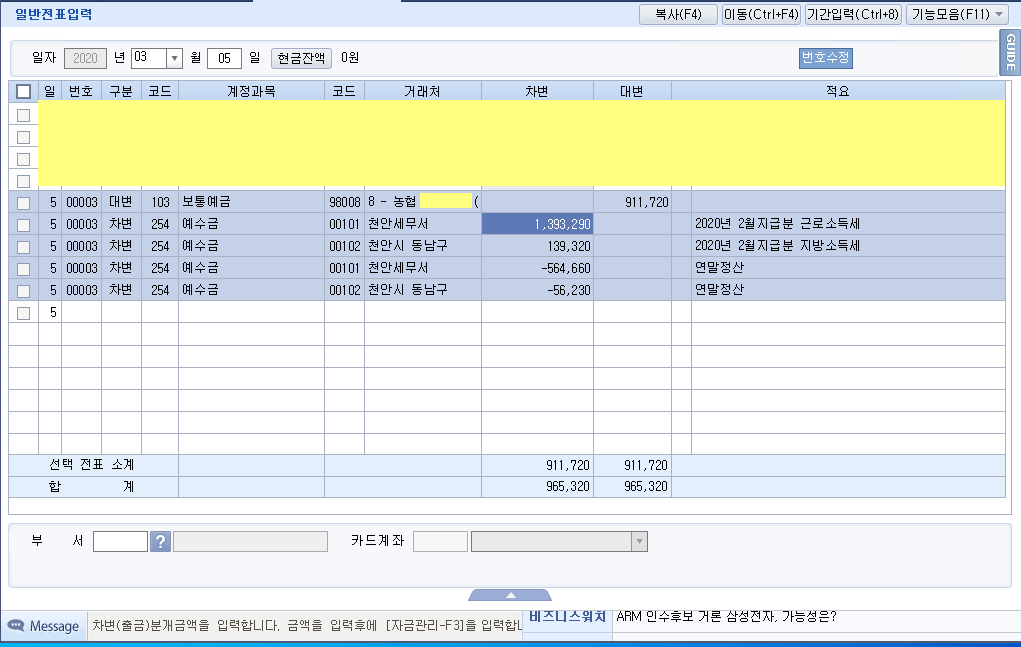Screen dimensions: 1021x647
Task: Click the Message speech bubble icon
Action: (16, 626)
